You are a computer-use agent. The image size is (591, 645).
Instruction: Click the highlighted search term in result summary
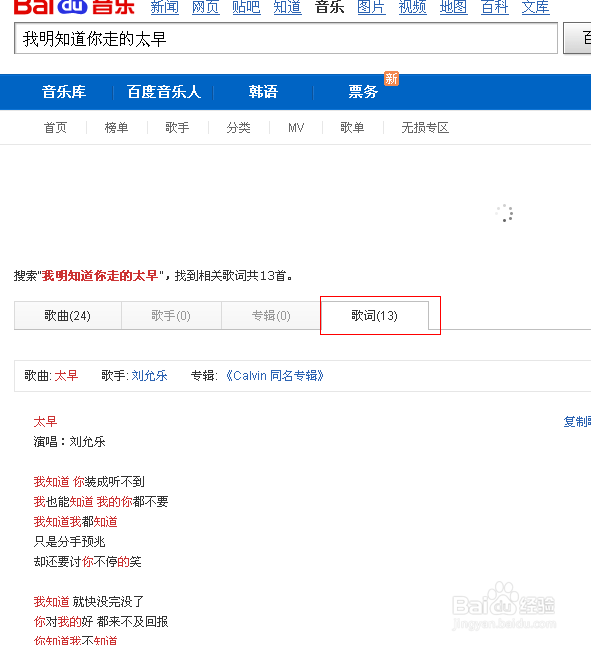tap(100, 276)
